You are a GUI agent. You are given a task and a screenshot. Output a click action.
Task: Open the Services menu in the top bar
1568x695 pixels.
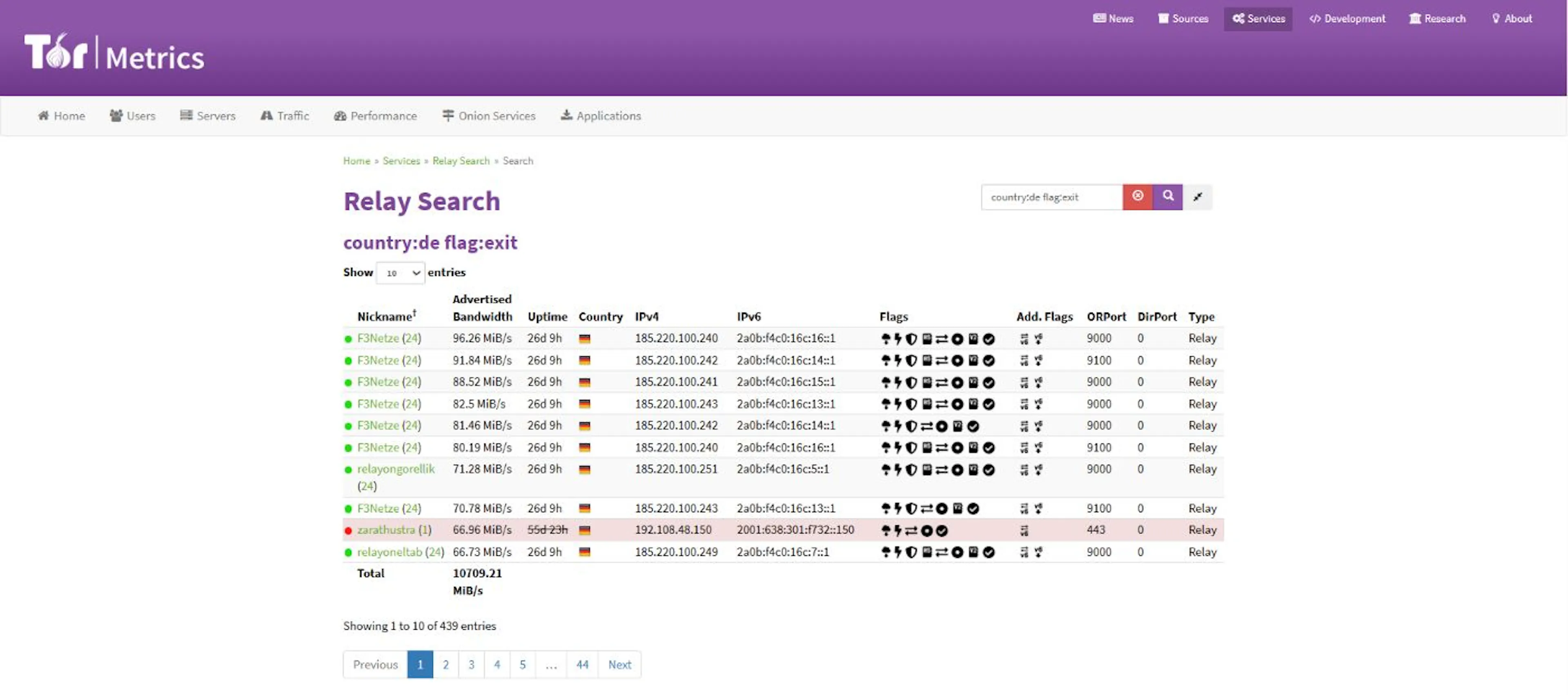click(1258, 19)
